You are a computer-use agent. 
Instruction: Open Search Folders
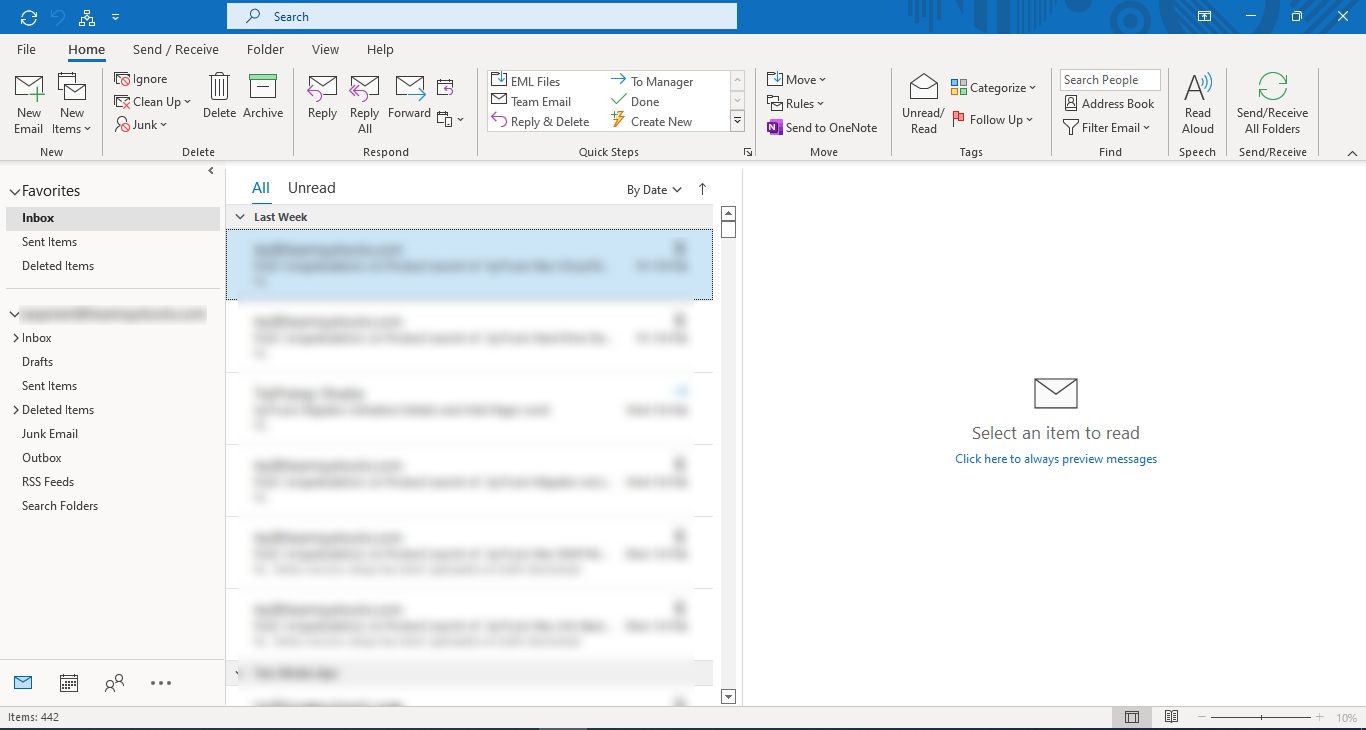point(60,506)
